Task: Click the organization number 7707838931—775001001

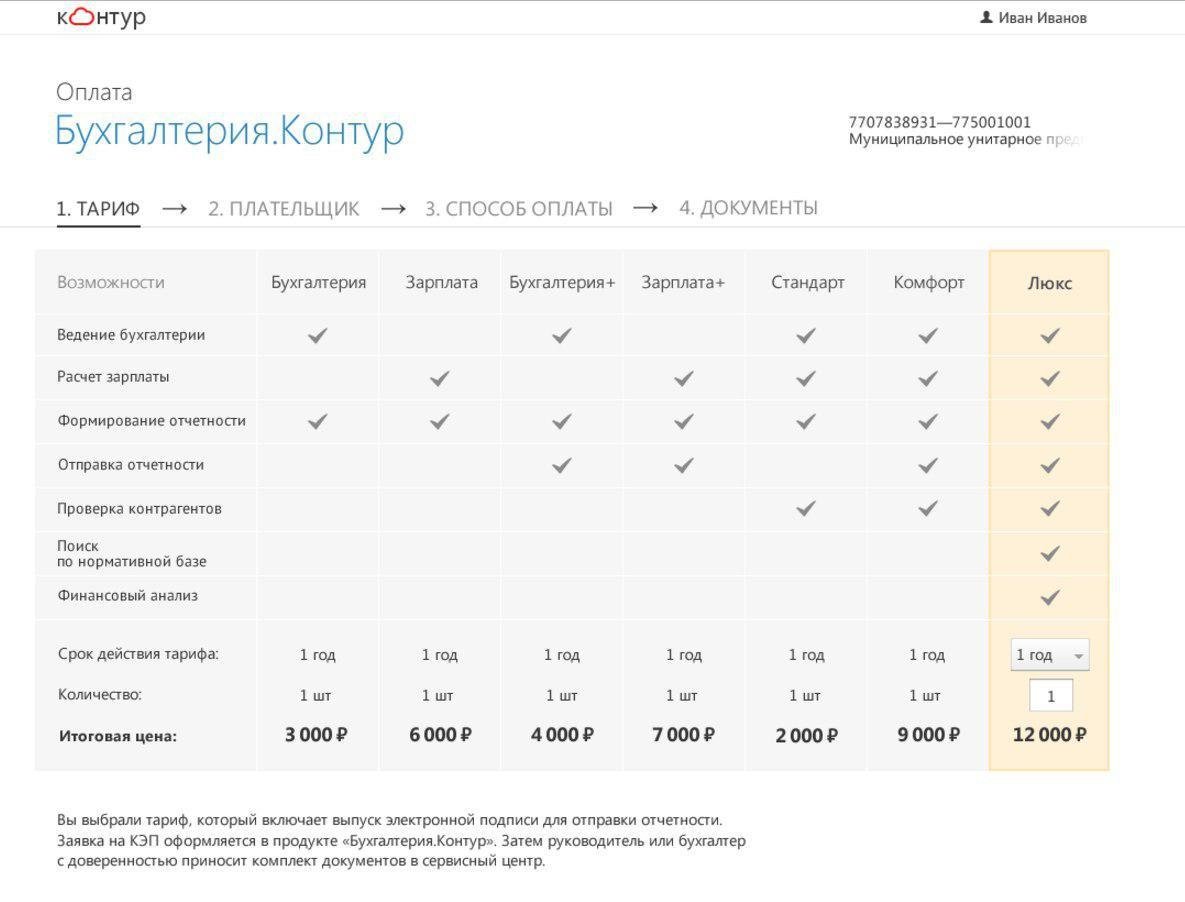Action: click(x=939, y=122)
